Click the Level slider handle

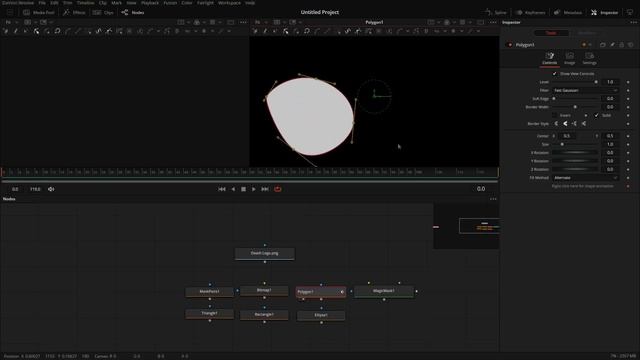click(596, 82)
